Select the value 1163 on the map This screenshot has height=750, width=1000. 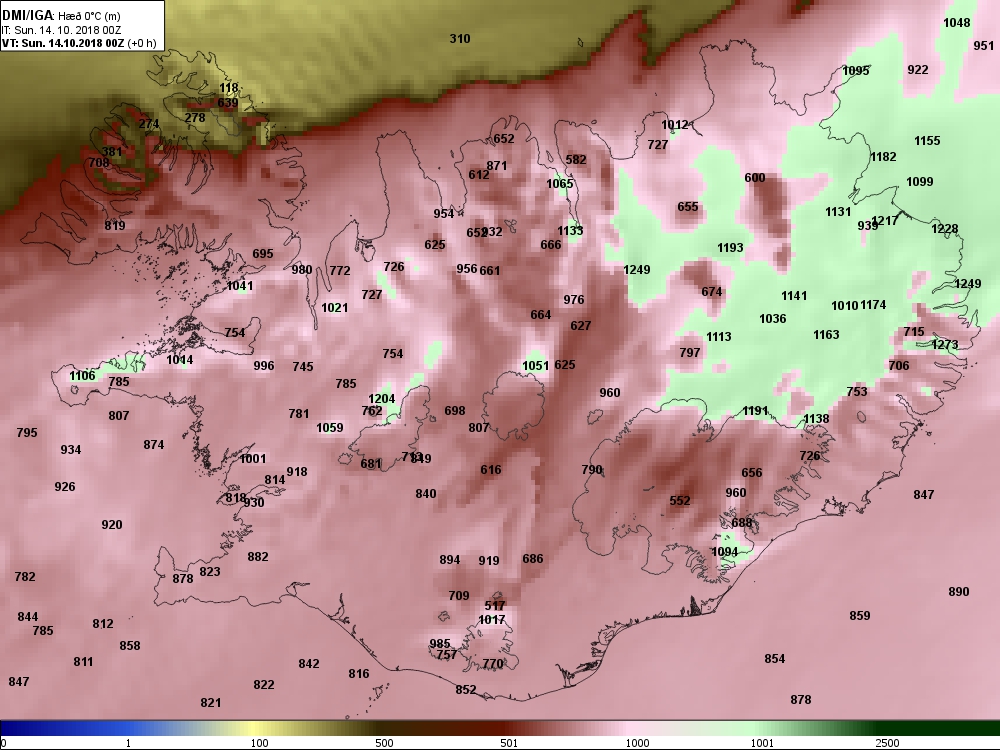[826, 335]
